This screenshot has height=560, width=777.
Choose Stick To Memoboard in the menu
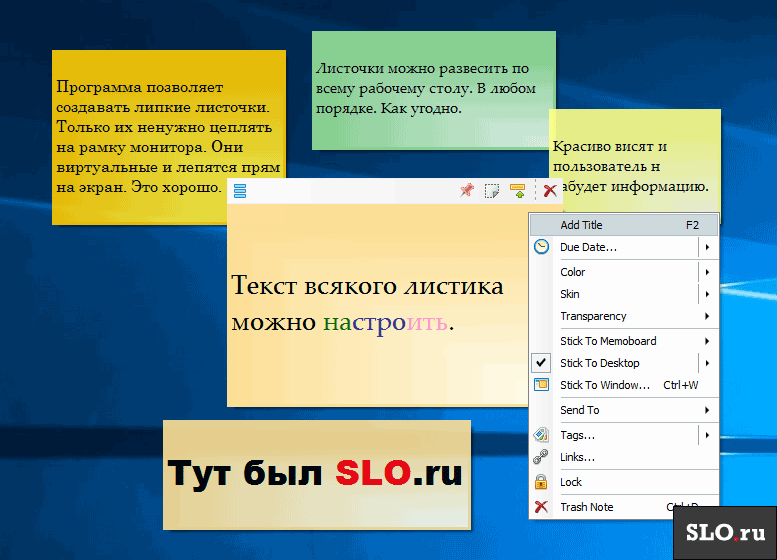tap(624, 341)
